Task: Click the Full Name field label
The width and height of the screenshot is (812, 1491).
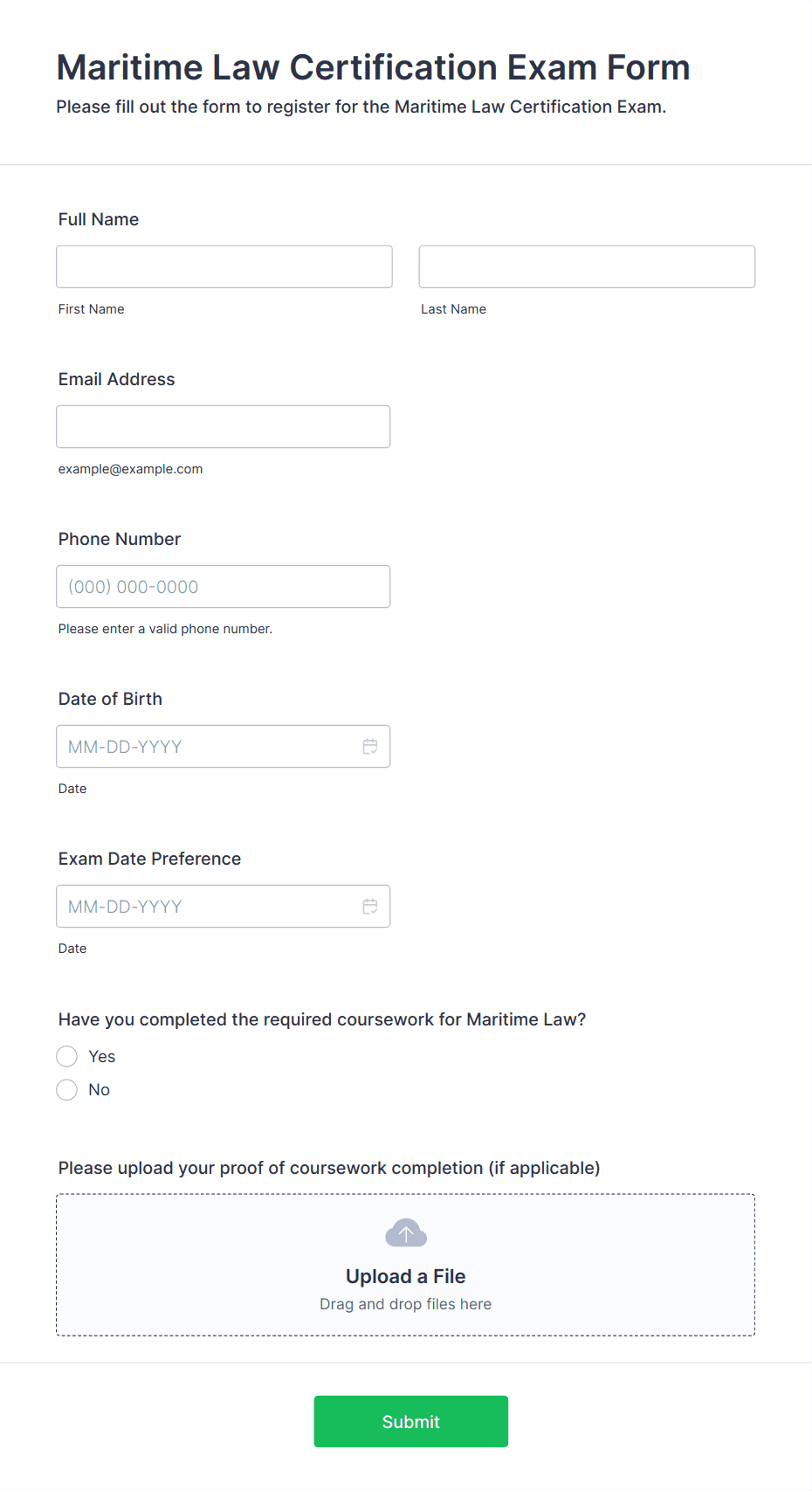Action: 99,219
